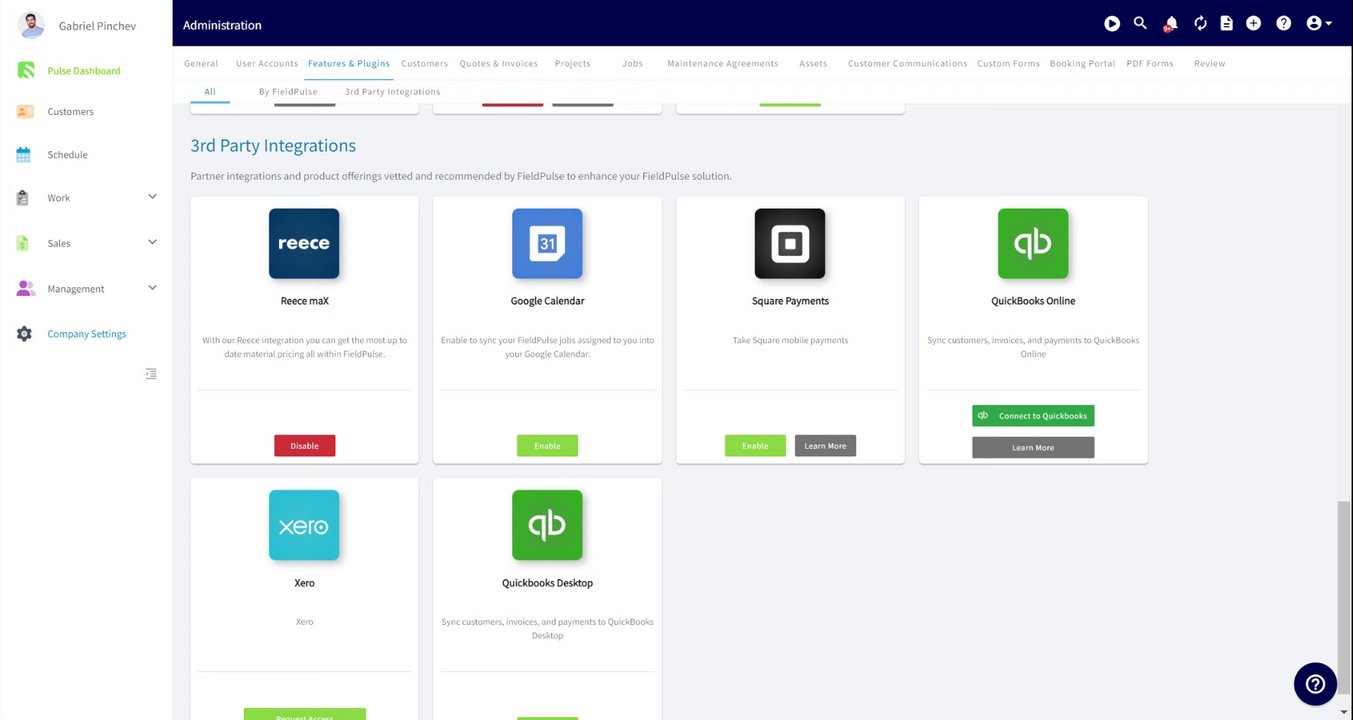The height and width of the screenshot is (720, 1353).
Task: Open search via the magnifier icon
Action: pos(1140,23)
